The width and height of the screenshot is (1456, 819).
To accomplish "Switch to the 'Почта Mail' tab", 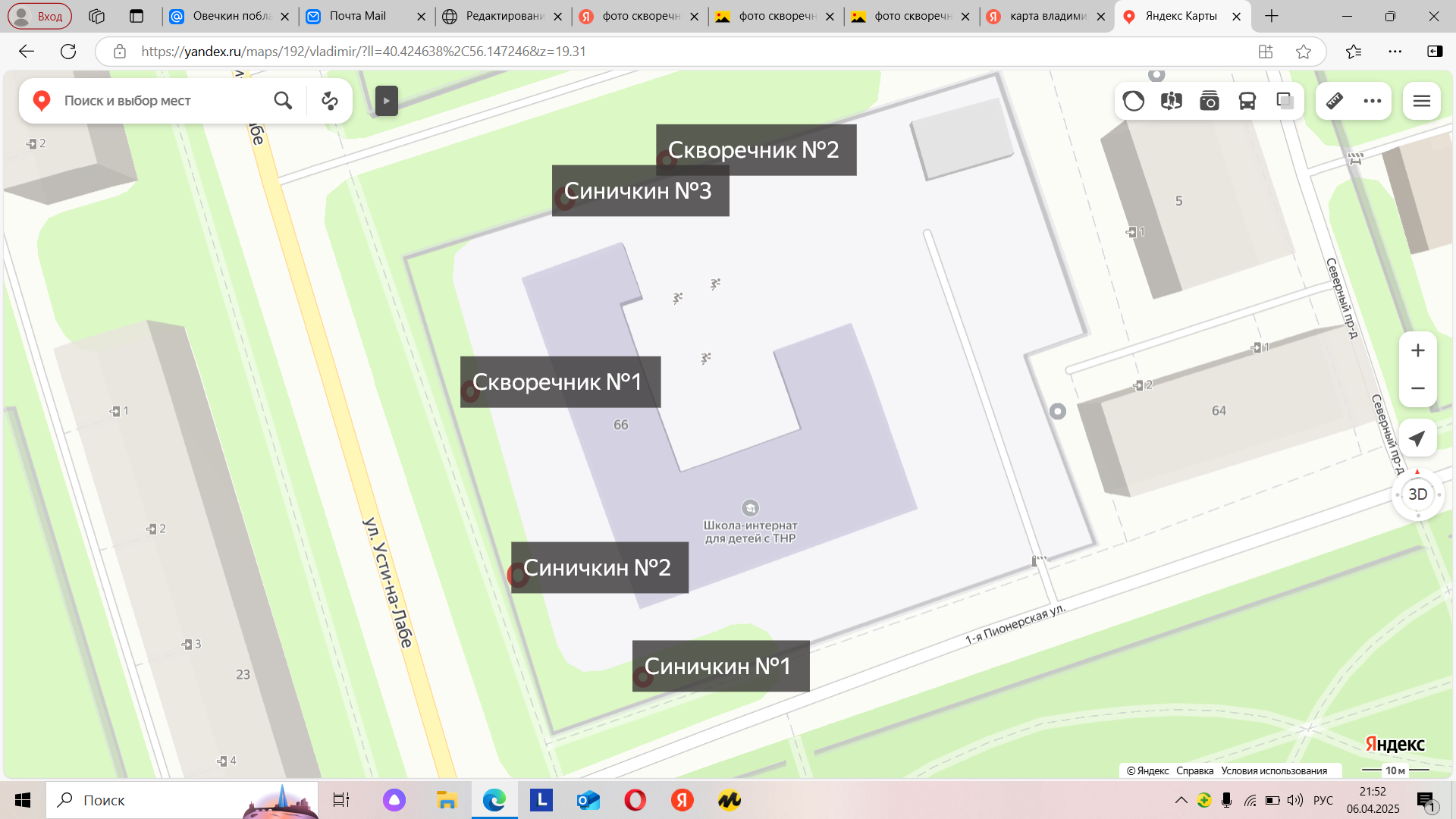I will click(358, 16).
